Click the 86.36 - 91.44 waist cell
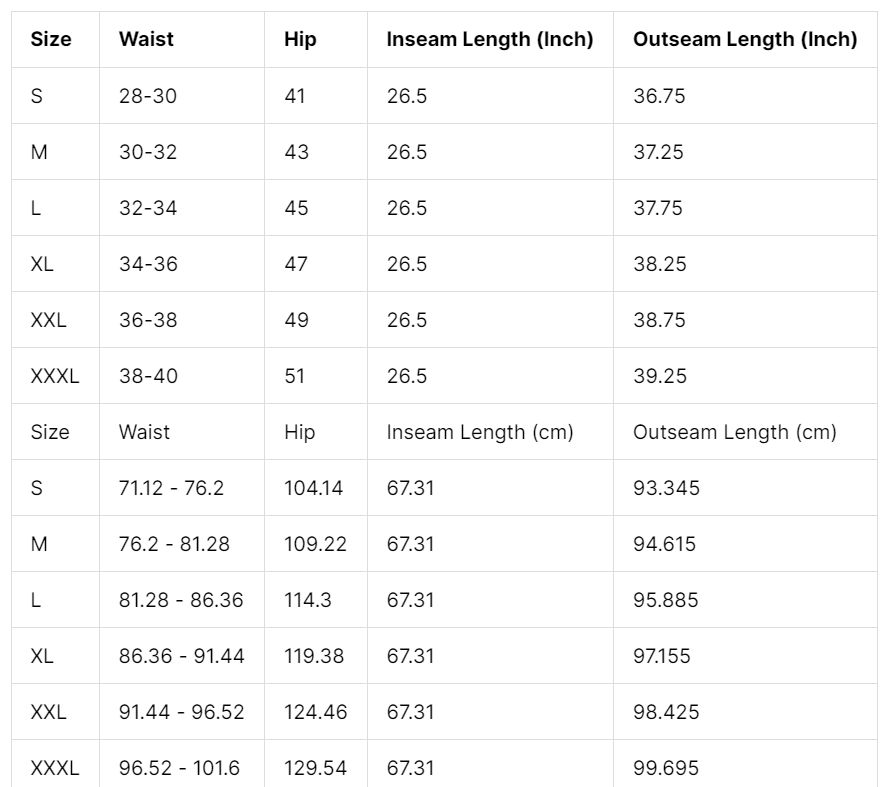The image size is (891, 787). tap(181, 656)
